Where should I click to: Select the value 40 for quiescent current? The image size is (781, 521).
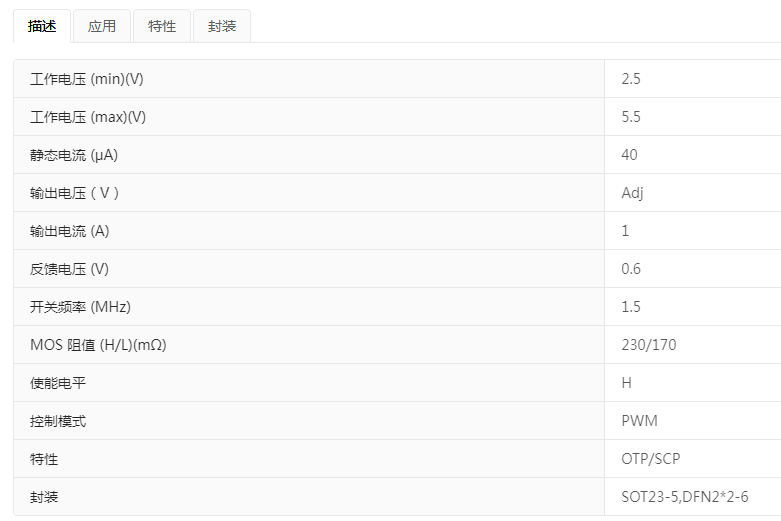629,155
